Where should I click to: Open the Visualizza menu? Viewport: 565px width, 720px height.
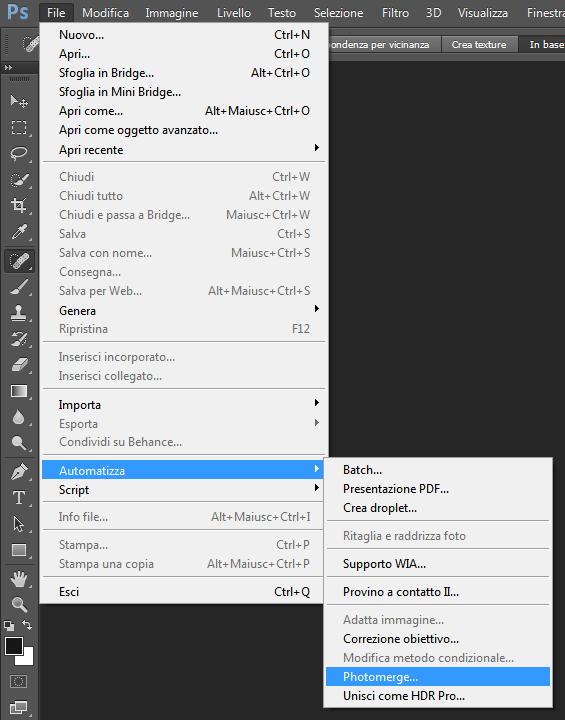[483, 12]
